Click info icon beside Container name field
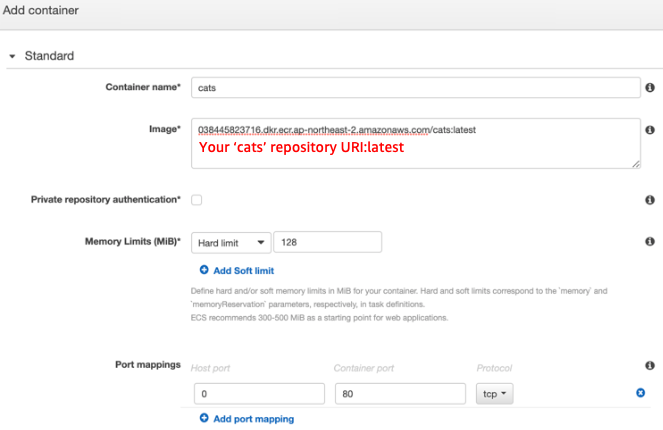Viewport: 663px width, 430px height. [650, 88]
